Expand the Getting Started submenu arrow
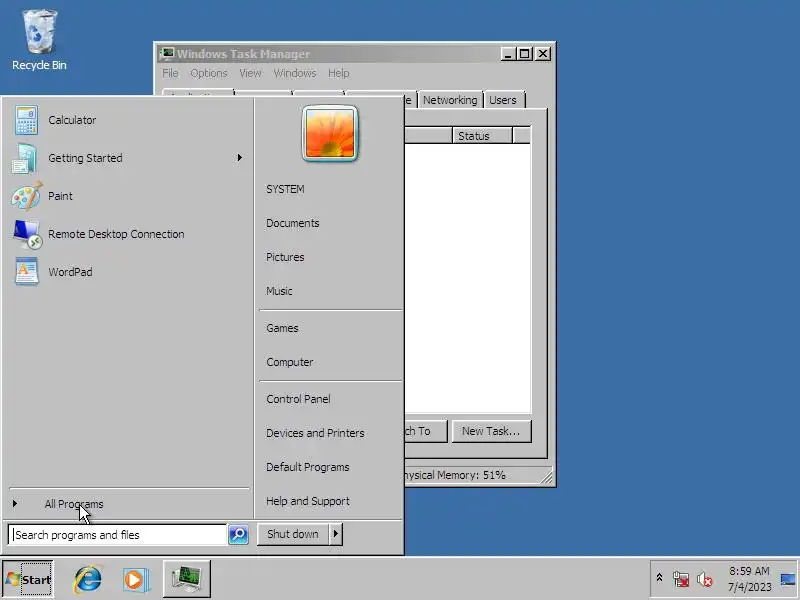Screen dimensions: 800x600 click(239, 158)
